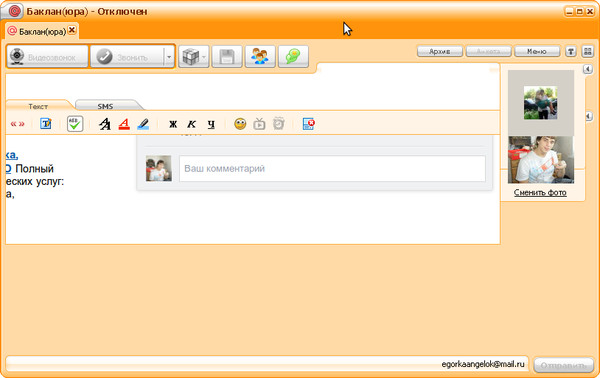Click the underline Ч icon
The width and height of the screenshot is (600, 378).
[211, 124]
